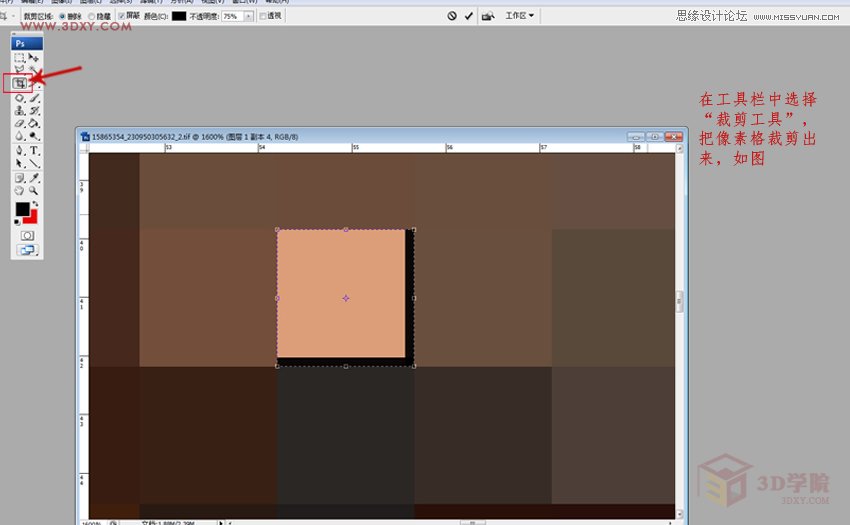Select the Brush tool
This screenshot has width=850, height=525.
tap(34, 98)
